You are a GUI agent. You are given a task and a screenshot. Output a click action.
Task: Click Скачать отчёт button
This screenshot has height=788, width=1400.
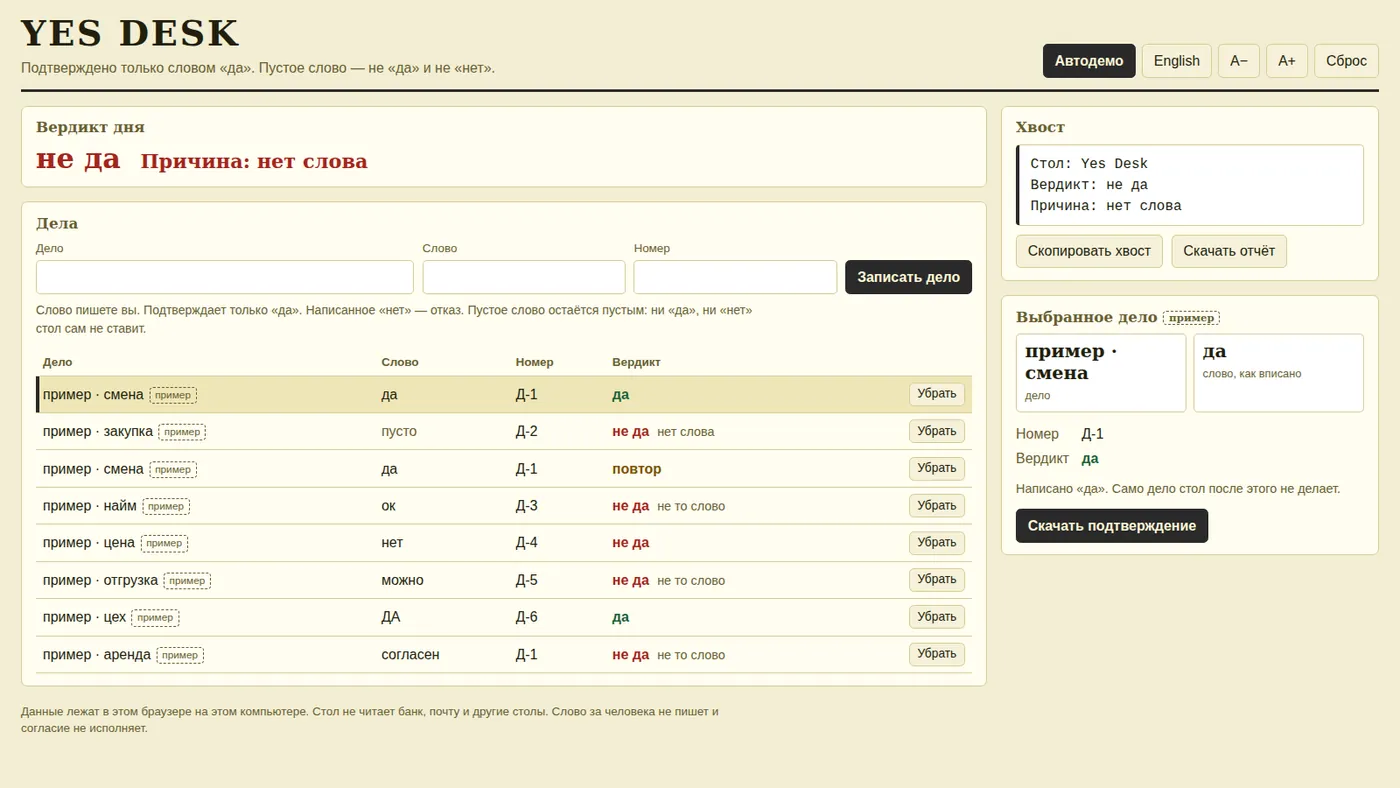[1229, 251]
